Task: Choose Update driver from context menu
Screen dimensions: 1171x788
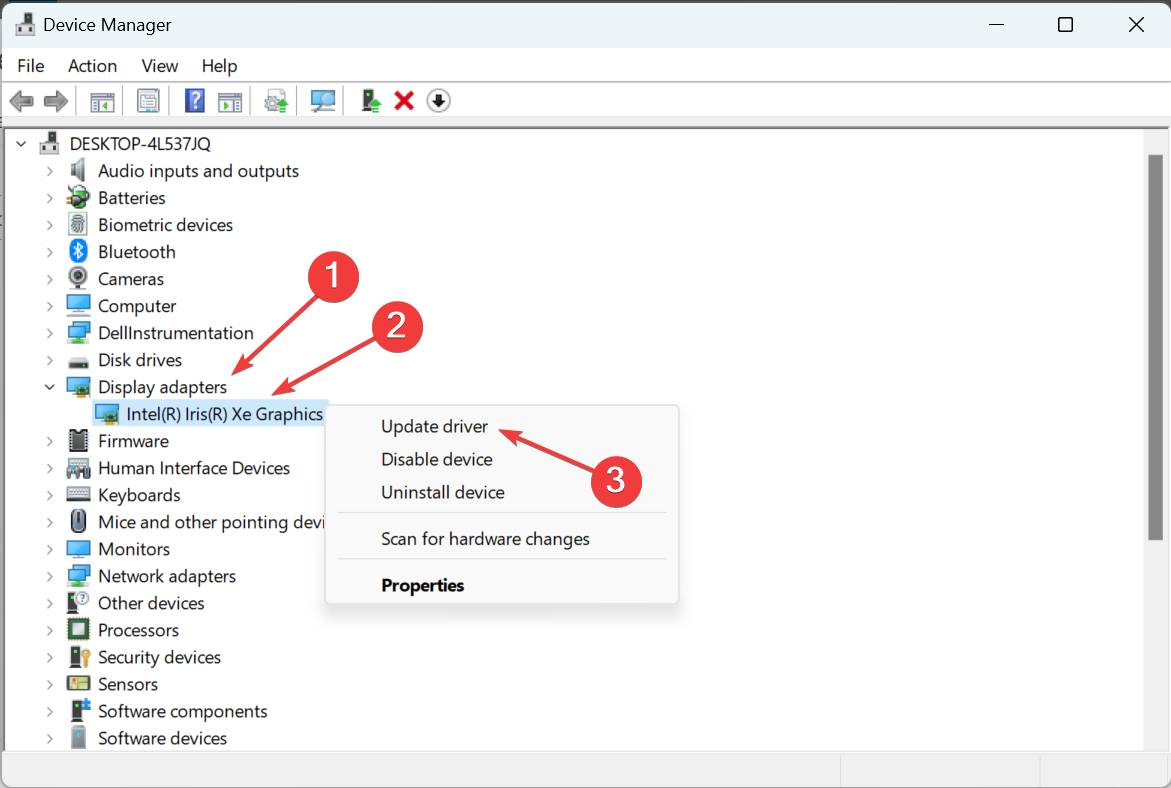Action: coord(434,426)
